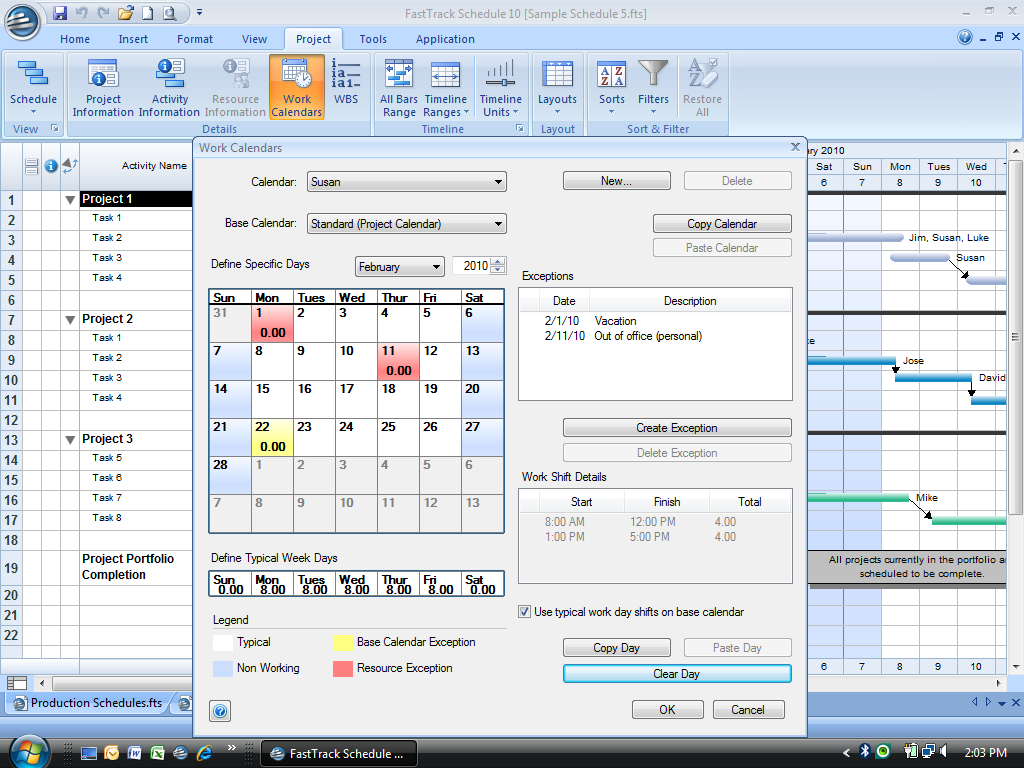Click the Filters funnel icon
This screenshot has width=1024, height=768.
(x=653, y=75)
